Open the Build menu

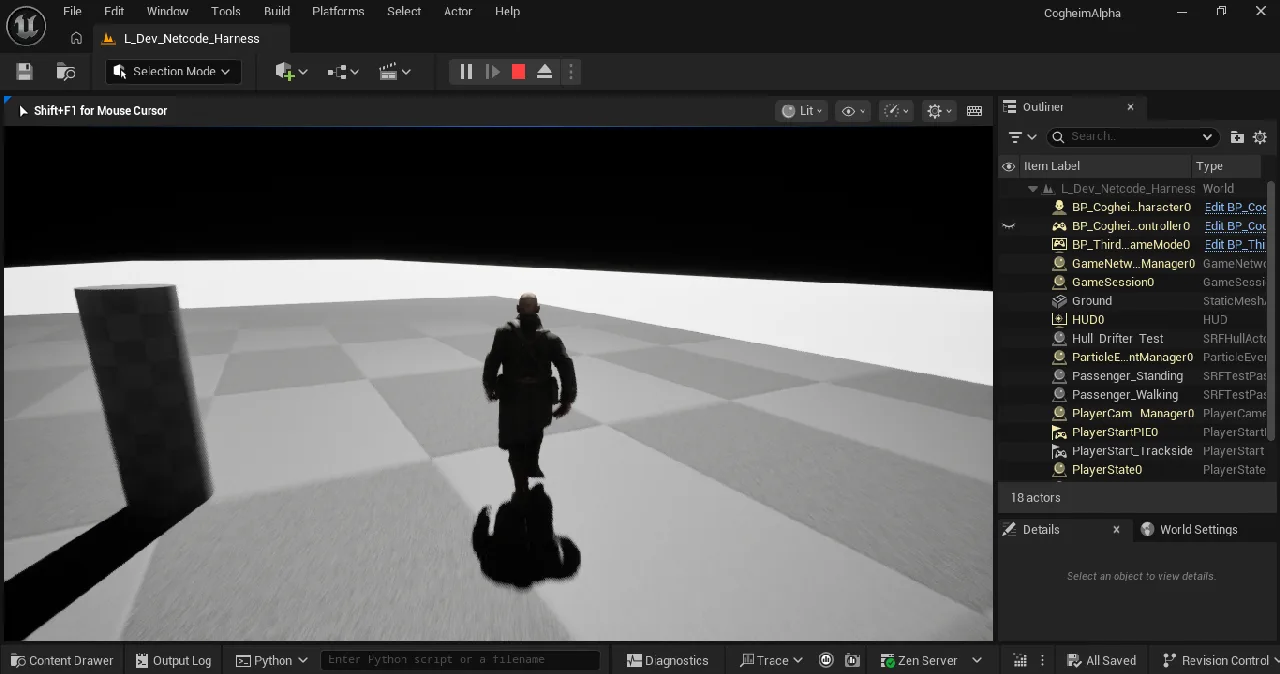277,11
